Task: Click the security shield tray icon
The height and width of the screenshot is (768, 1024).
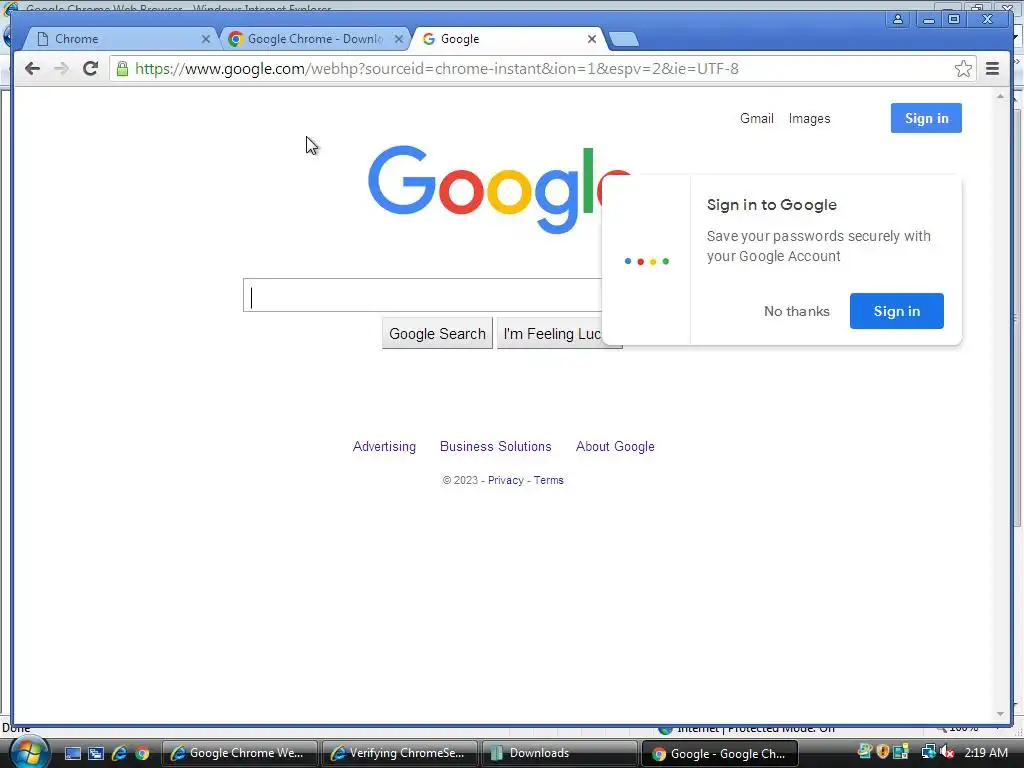Action: (x=883, y=752)
